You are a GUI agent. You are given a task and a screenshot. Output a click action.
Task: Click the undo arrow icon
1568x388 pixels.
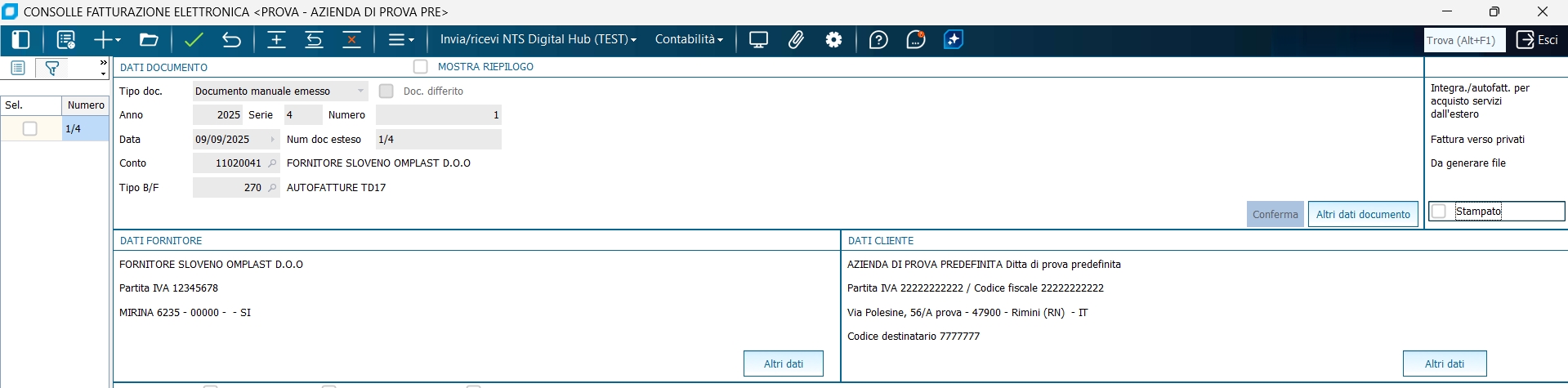point(231,40)
